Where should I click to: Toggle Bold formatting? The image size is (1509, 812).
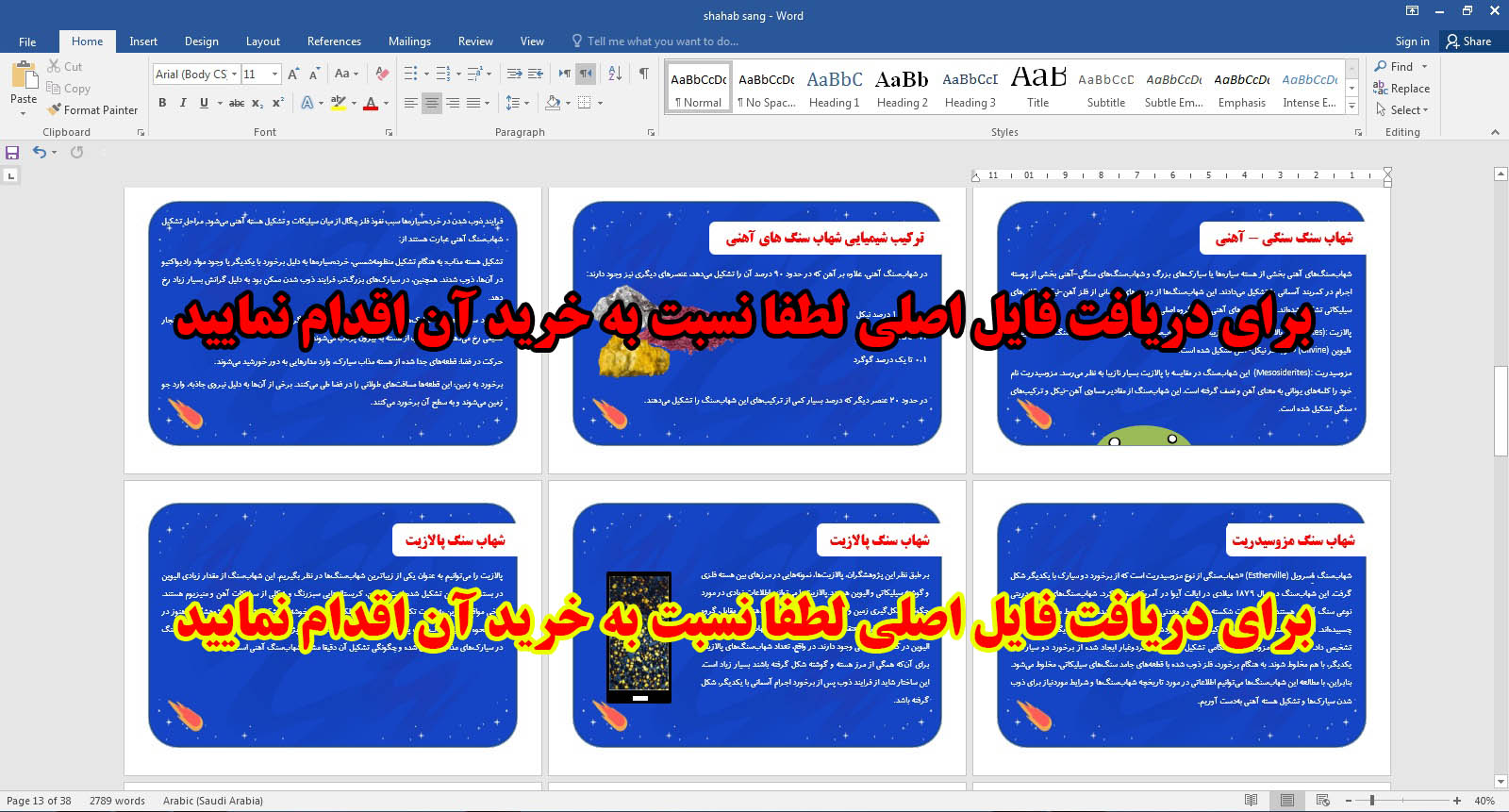click(x=162, y=103)
